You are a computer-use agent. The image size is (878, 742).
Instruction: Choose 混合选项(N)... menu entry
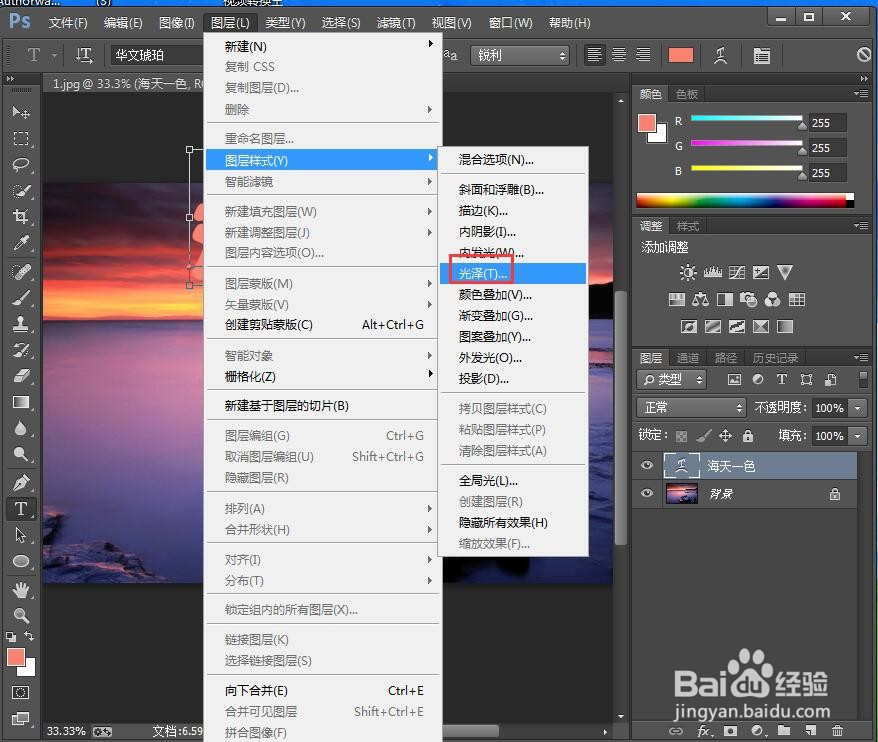(x=513, y=160)
